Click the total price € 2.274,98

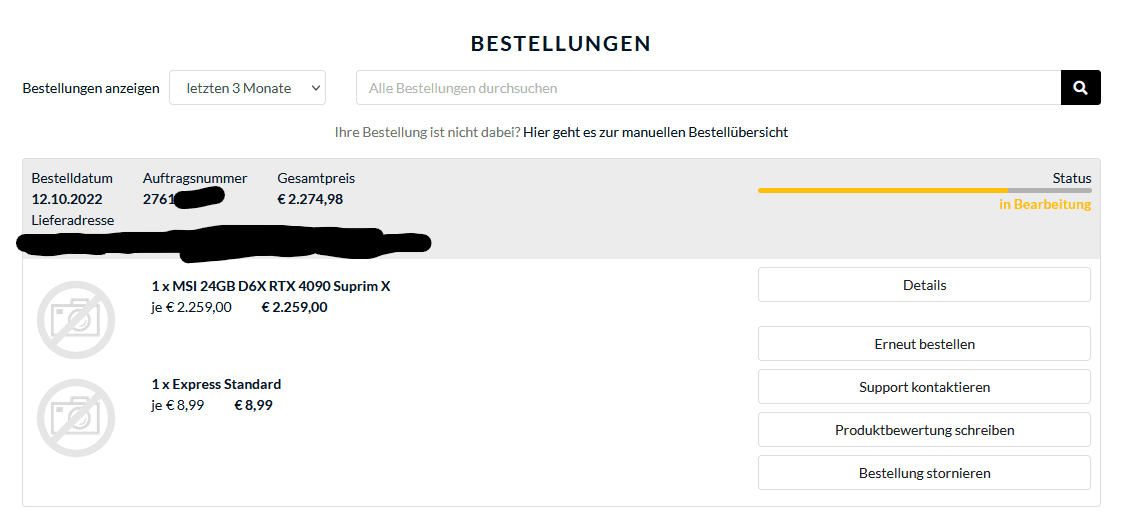tap(310, 199)
